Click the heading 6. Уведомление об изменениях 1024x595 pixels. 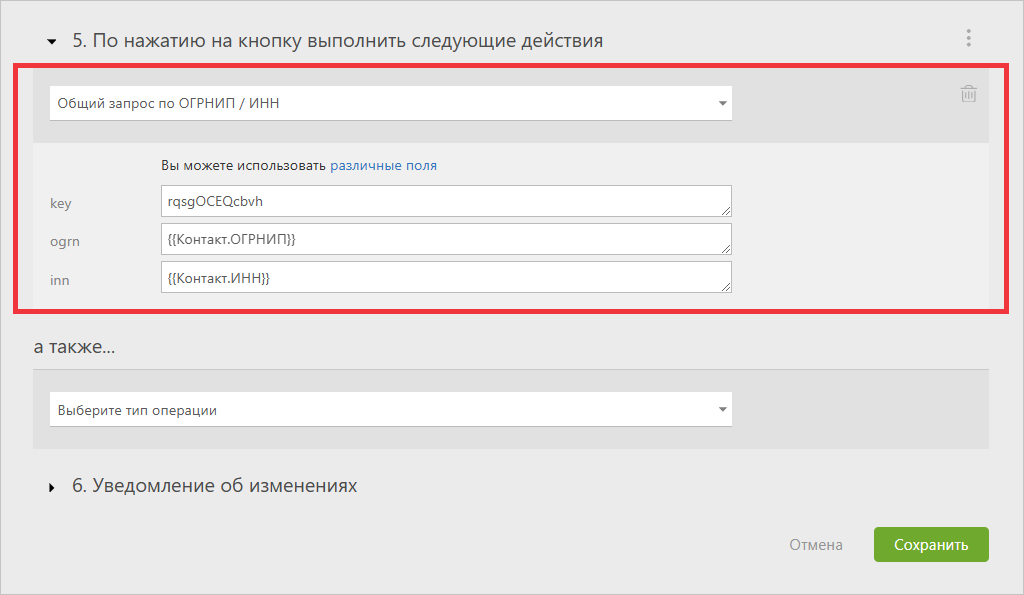click(x=214, y=486)
